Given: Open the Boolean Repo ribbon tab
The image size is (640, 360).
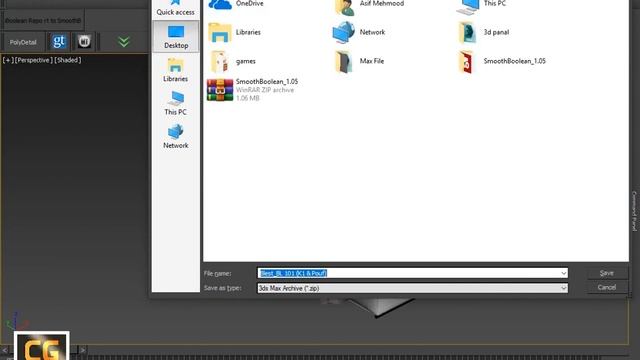Looking at the screenshot, I should point(43,20).
